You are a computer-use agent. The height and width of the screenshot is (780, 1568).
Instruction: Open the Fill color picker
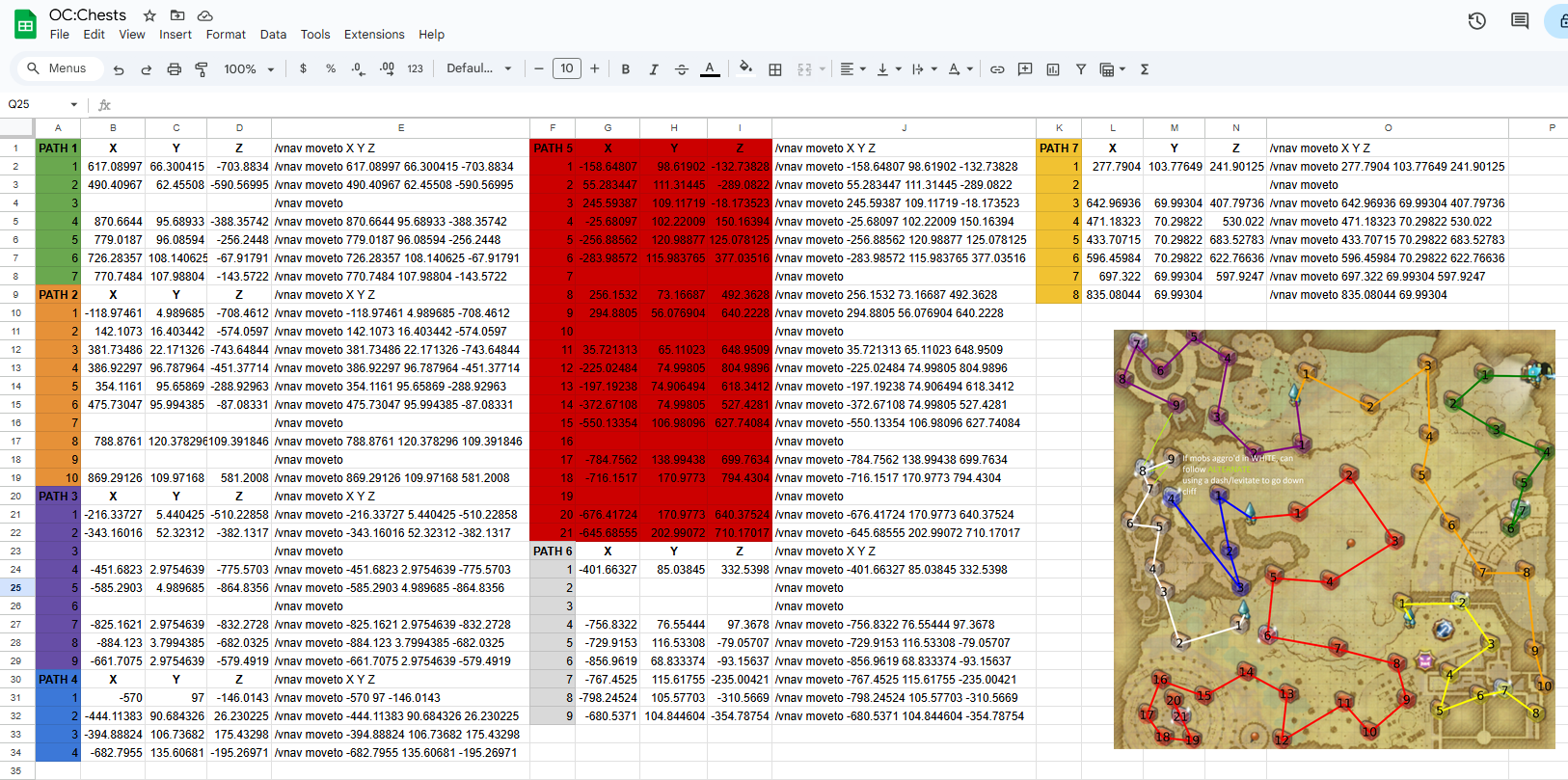coord(745,68)
